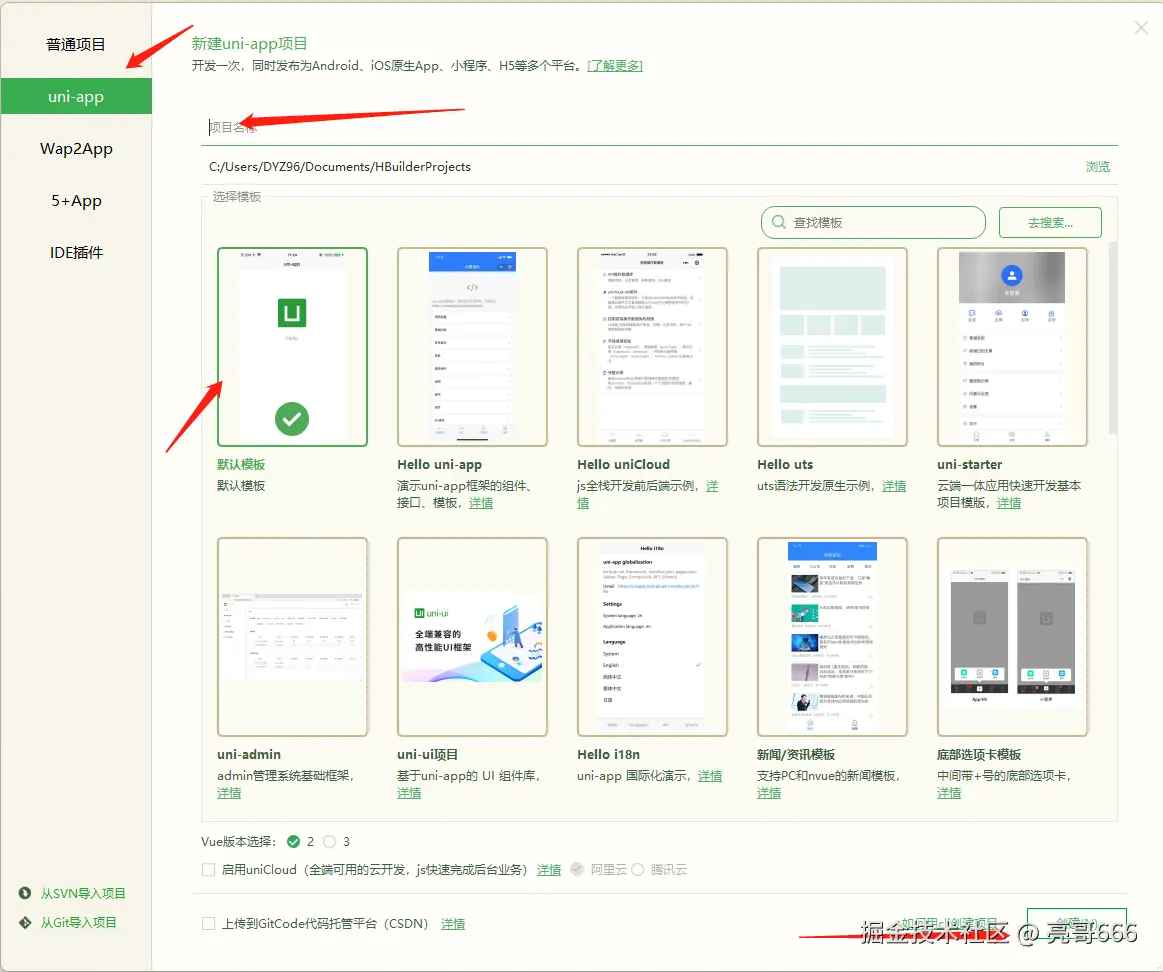Enable the 启用uniCloud checkbox
1163x972 pixels.
pyautogui.click(x=208, y=870)
